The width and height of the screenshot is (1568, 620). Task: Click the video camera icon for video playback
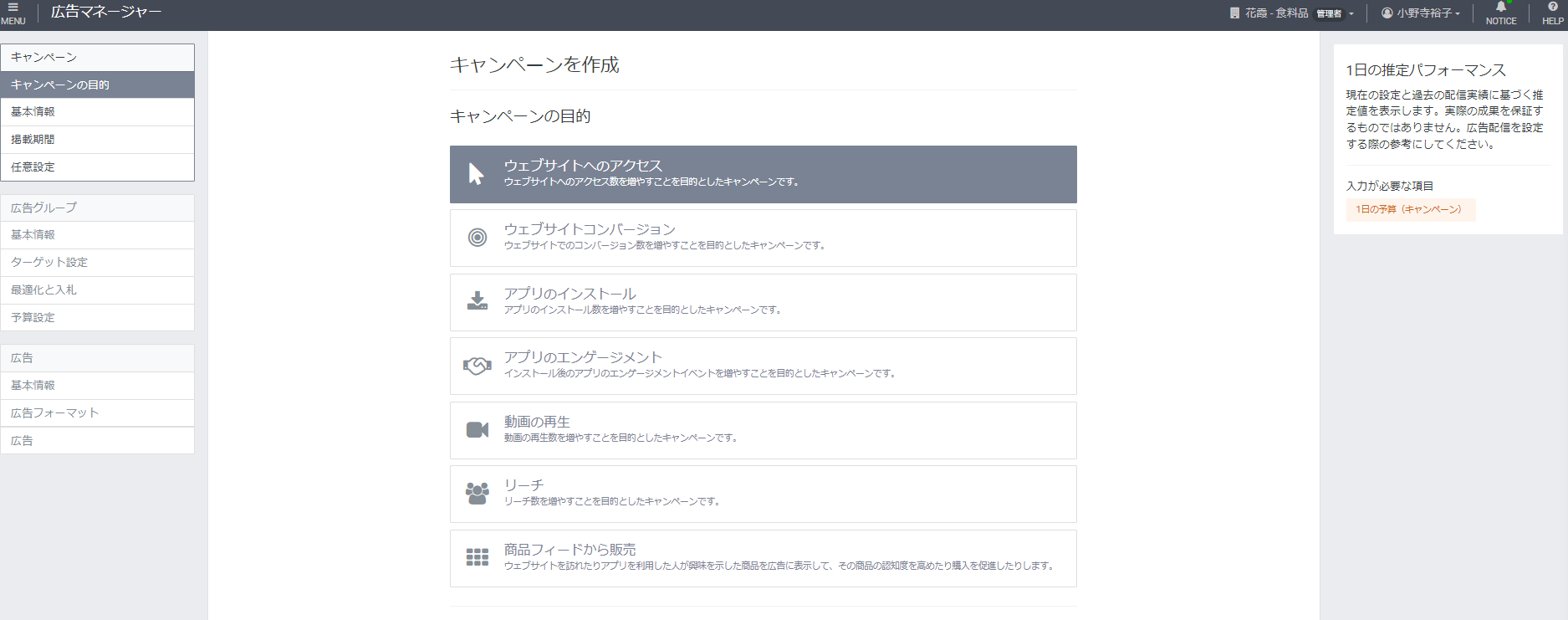tap(477, 430)
